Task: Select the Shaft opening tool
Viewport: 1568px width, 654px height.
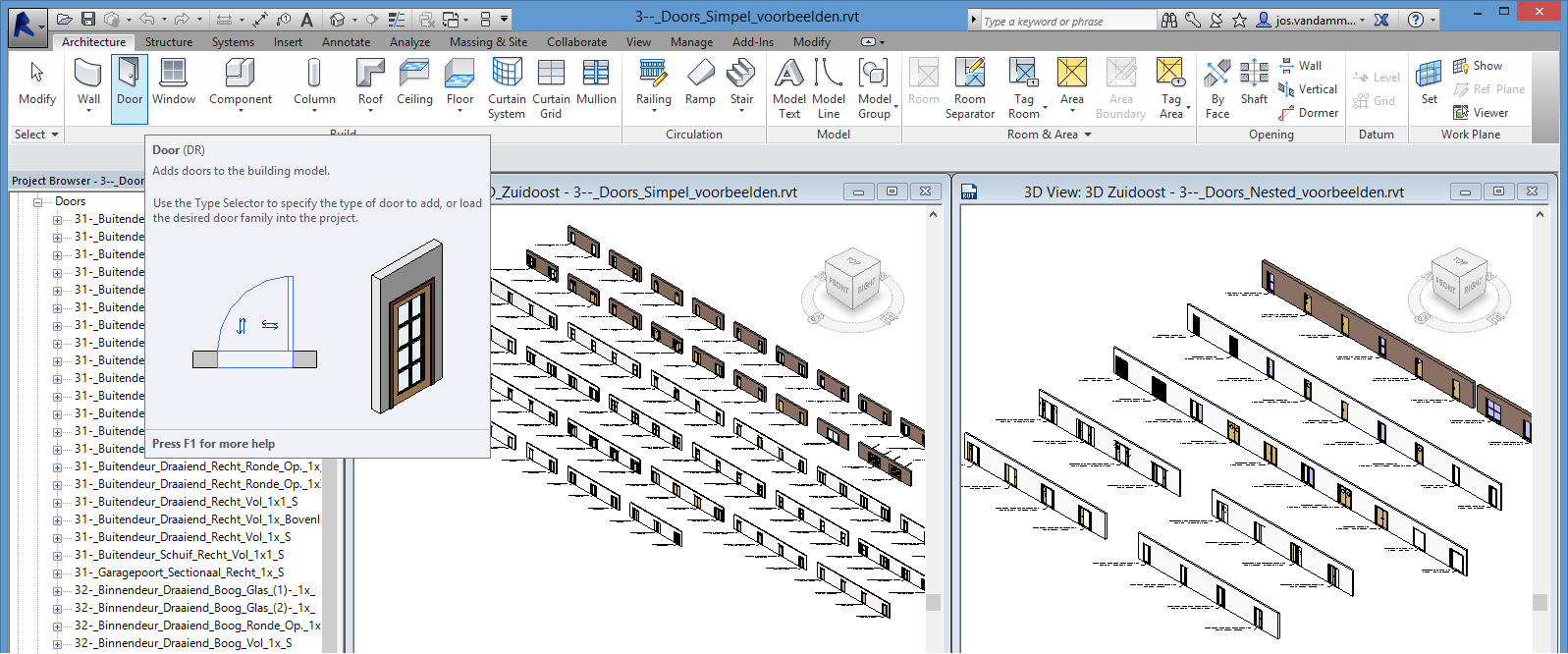Action: [1254, 82]
